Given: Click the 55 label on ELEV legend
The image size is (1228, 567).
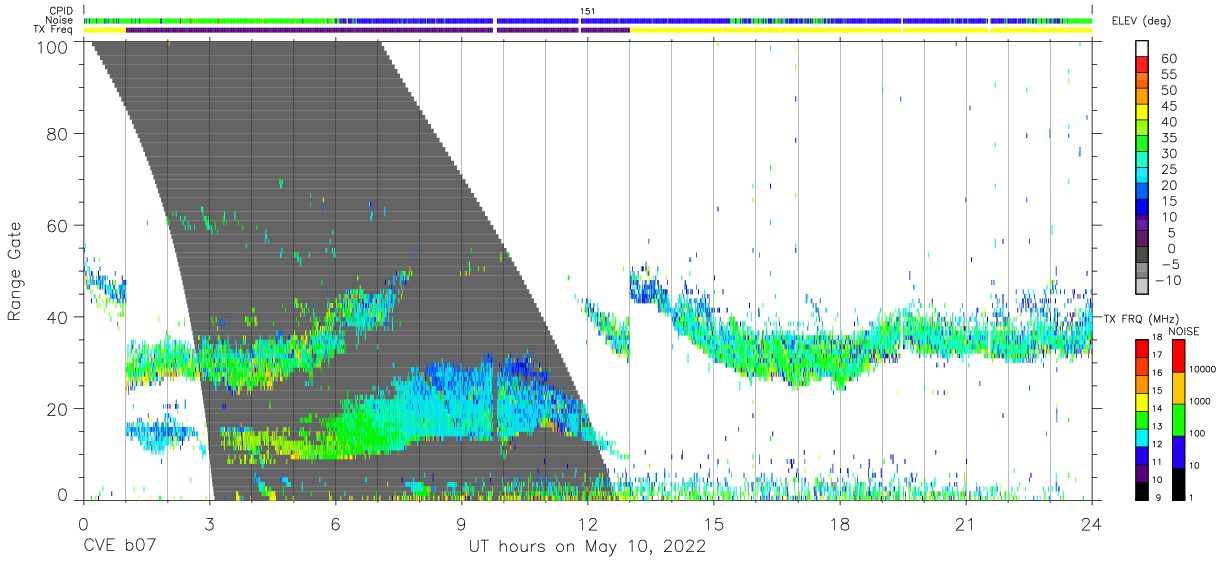Looking at the screenshot, I should coord(1169,75).
